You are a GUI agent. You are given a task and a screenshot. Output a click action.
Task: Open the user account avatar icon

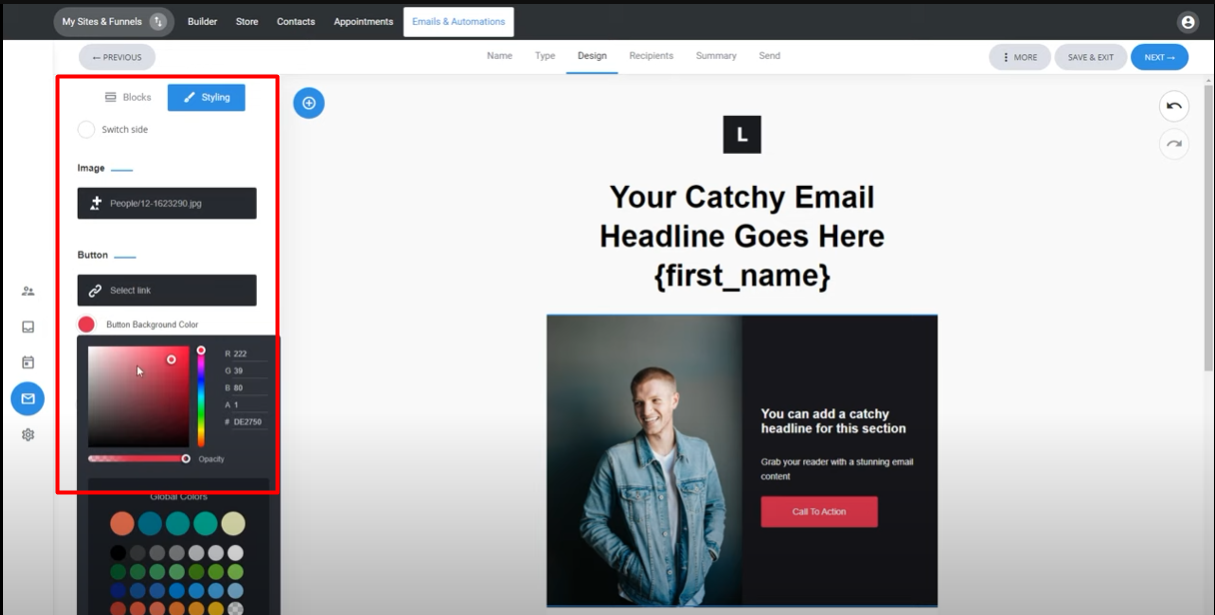pos(1188,22)
